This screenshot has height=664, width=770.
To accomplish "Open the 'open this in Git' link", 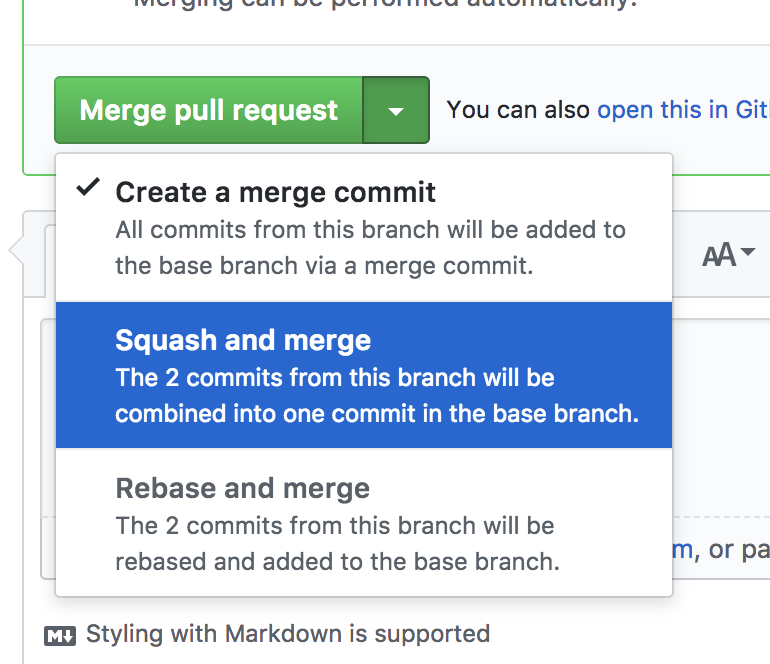I will pyautogui.click(x=683, y=110).
